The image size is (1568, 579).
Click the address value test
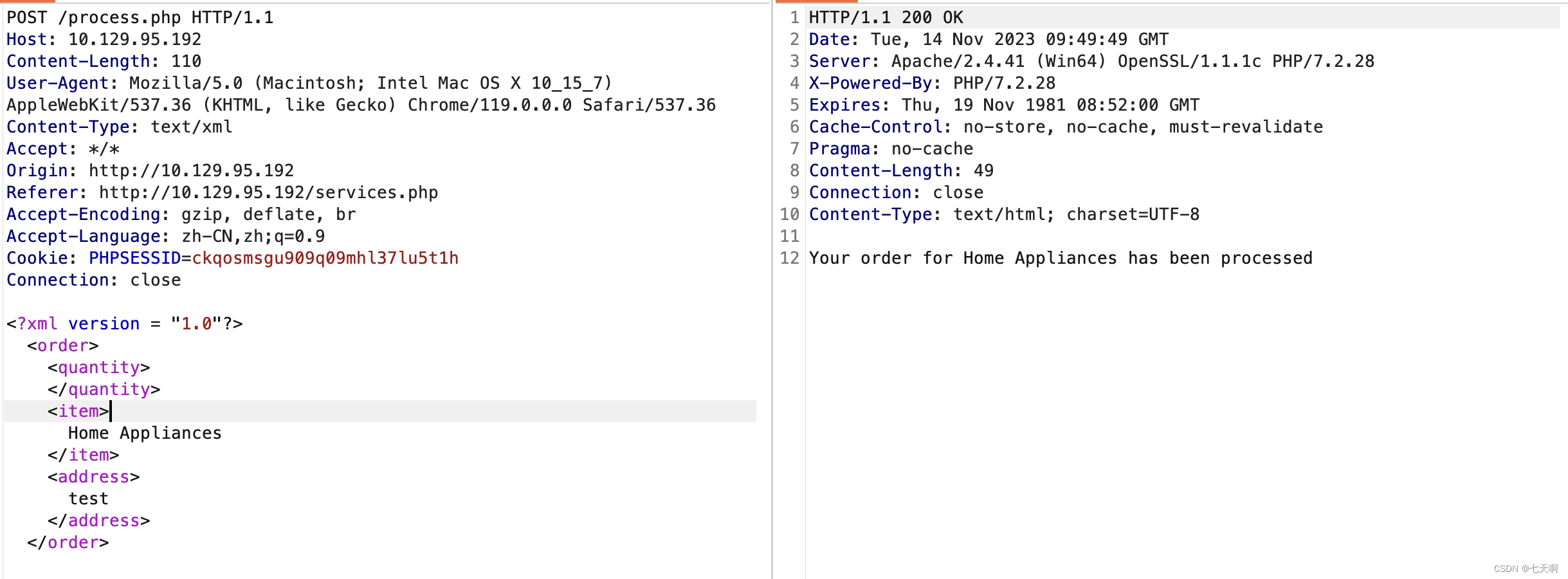(89, 499)
